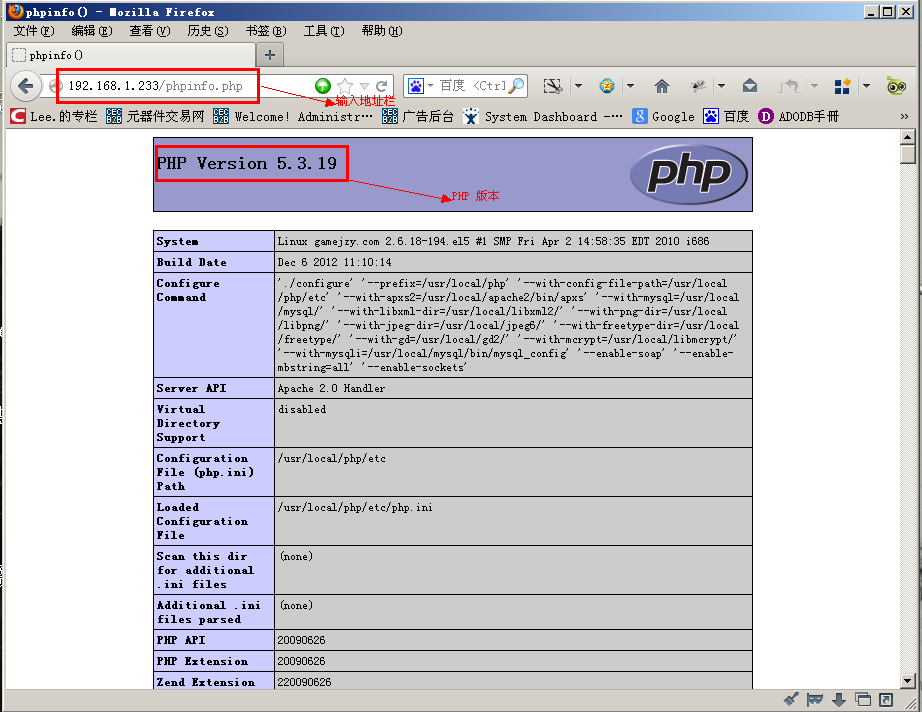
Task: Click the URL address input field
Action: (190, 86)
